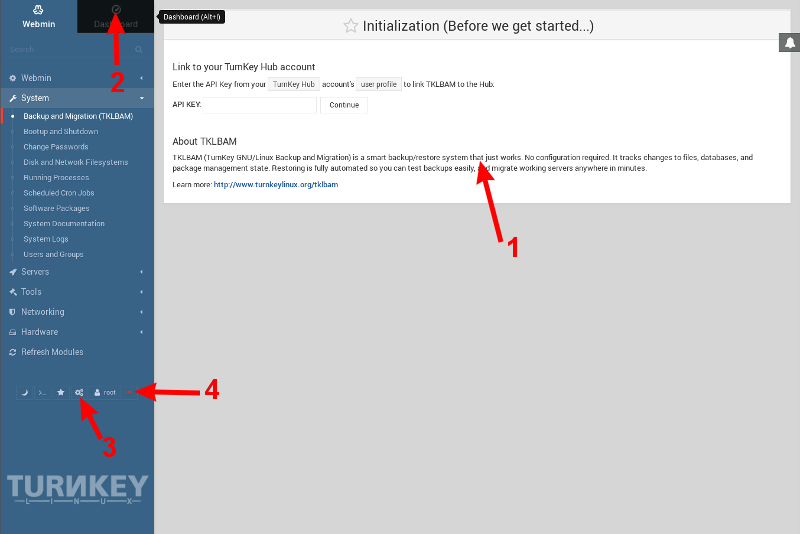
Task: Click the search magnifier icon in sidebar
Action: [139, 49]
